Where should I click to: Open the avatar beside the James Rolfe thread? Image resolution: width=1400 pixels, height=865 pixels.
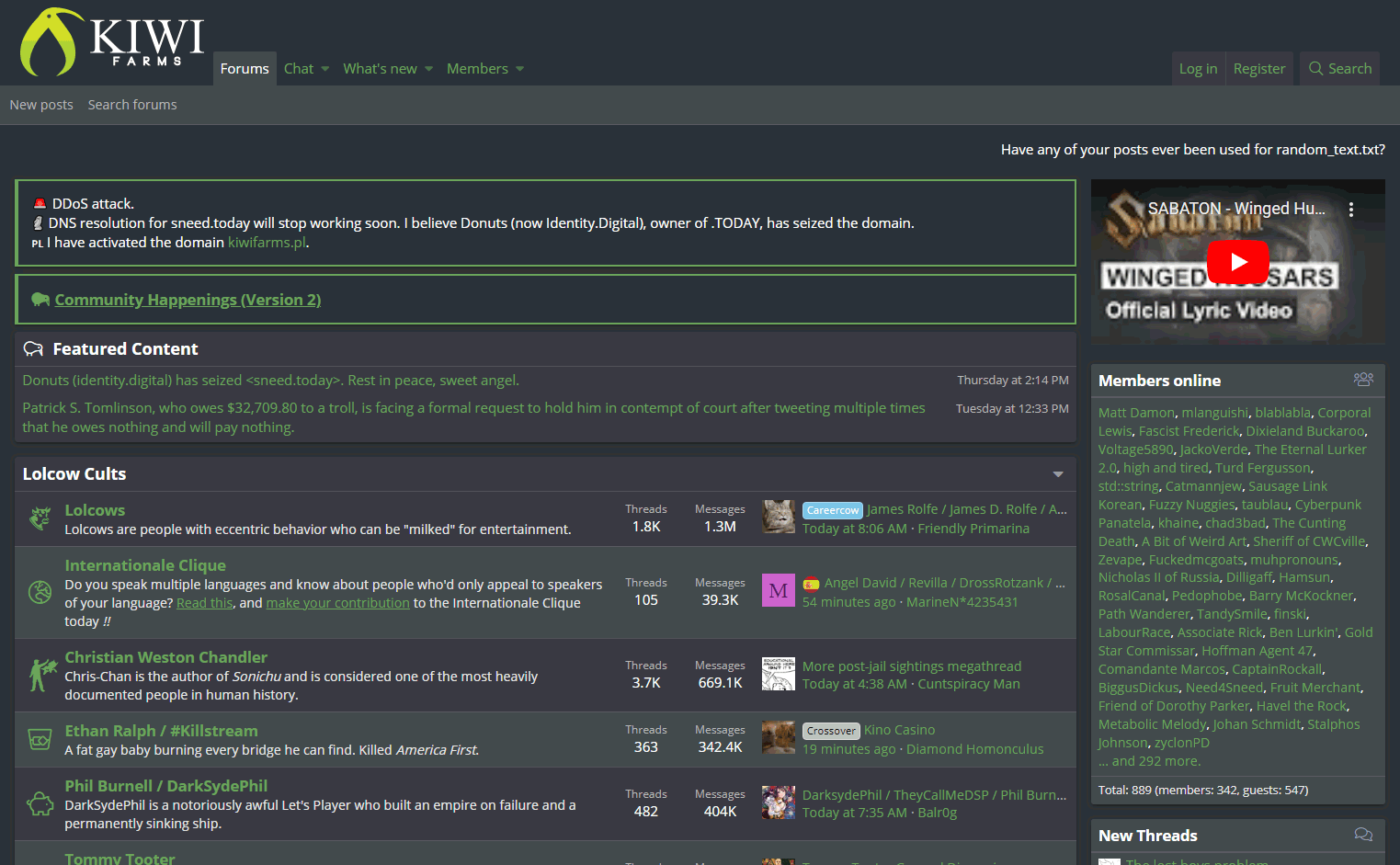(779, 518)
